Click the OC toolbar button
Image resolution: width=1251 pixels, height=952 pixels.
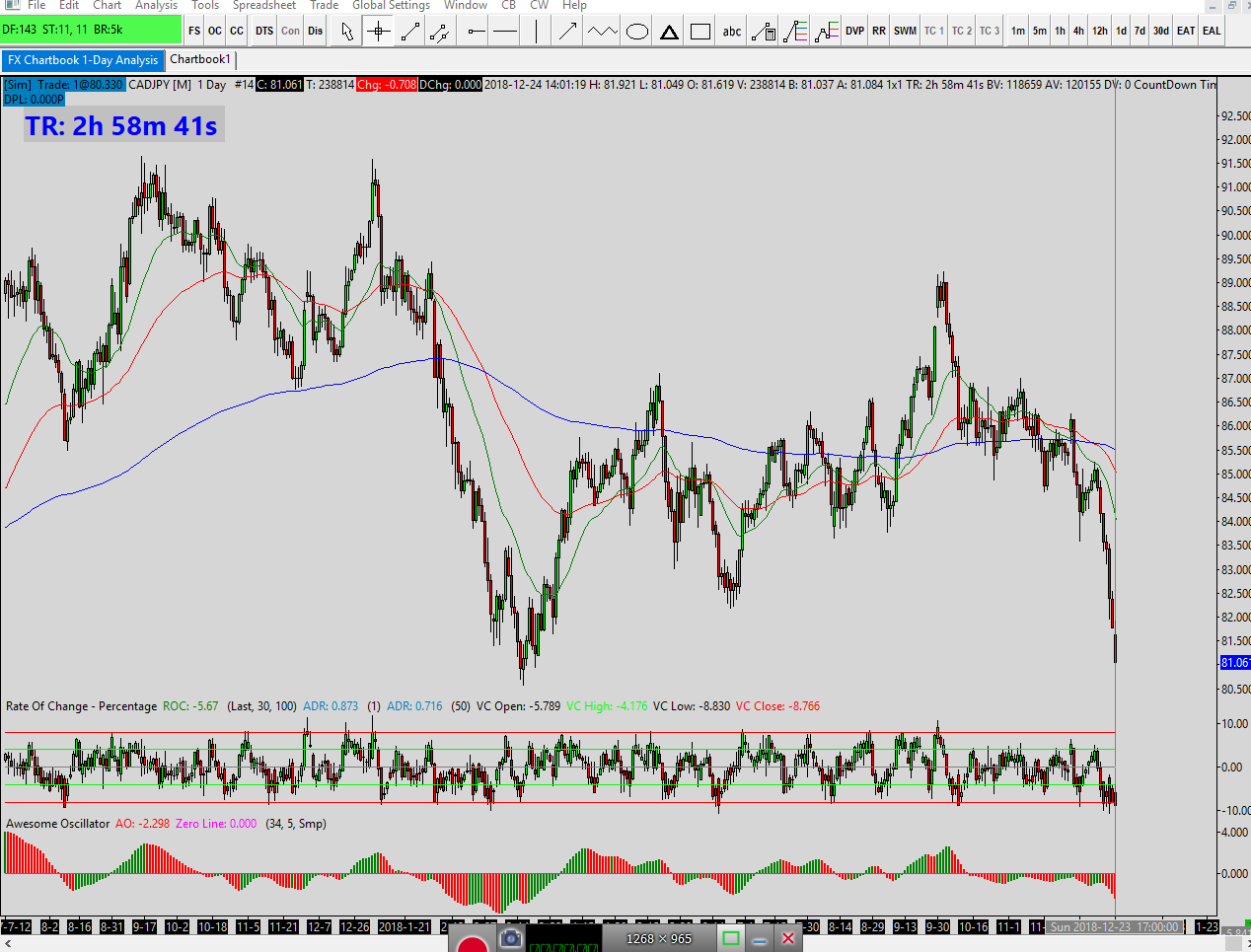[x=215, y=32]
